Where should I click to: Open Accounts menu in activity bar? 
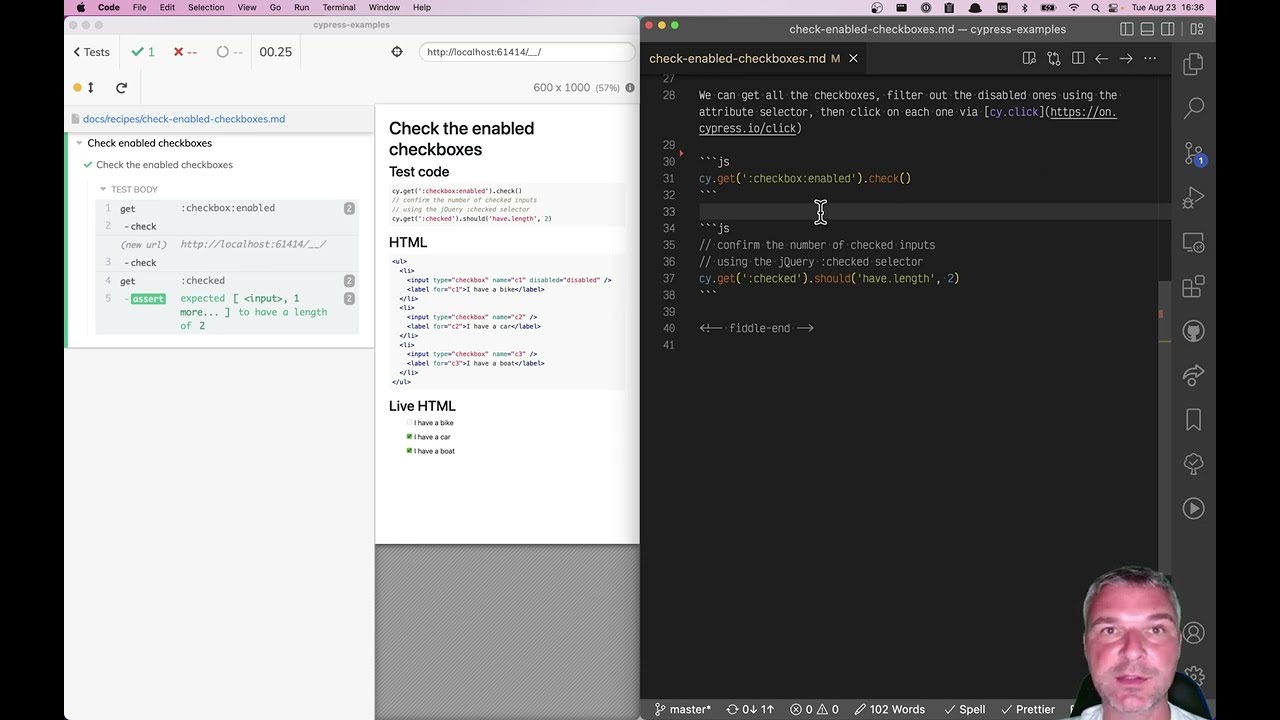[x=1193, y=633]
